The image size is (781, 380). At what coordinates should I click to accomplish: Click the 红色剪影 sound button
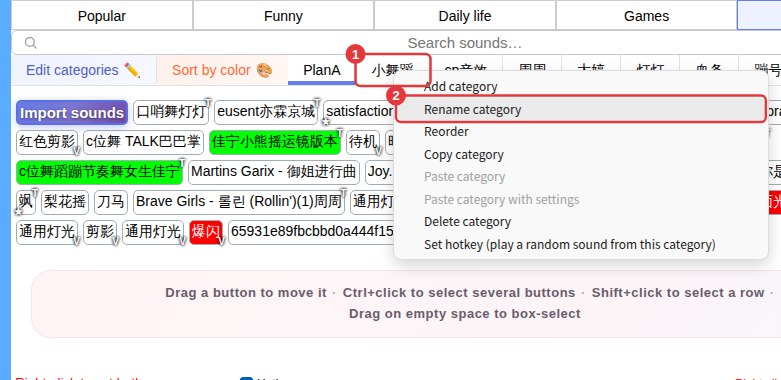coord(47,142)
